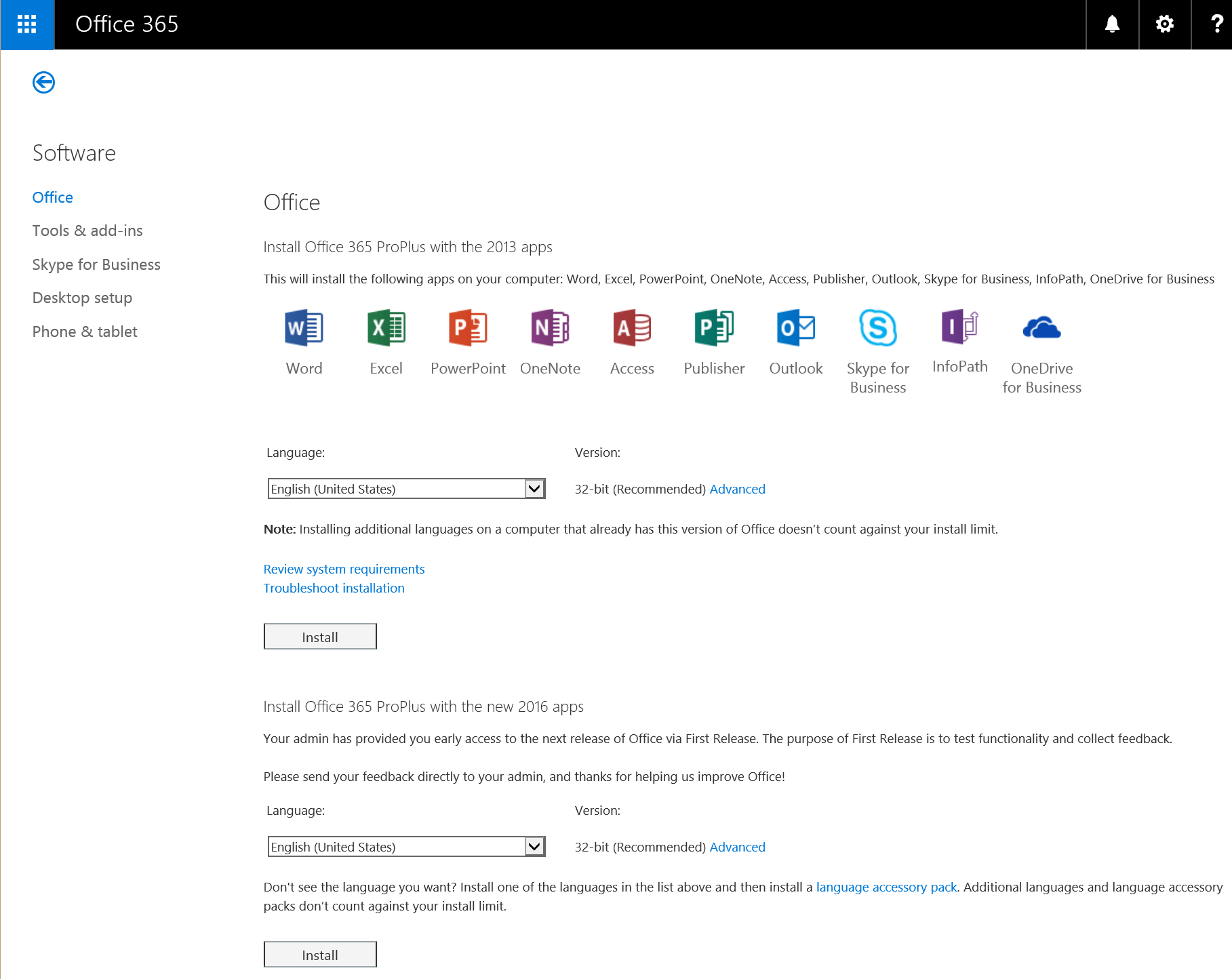
Task: Open the settings gear icon
Action: (x=1164, y=24)
